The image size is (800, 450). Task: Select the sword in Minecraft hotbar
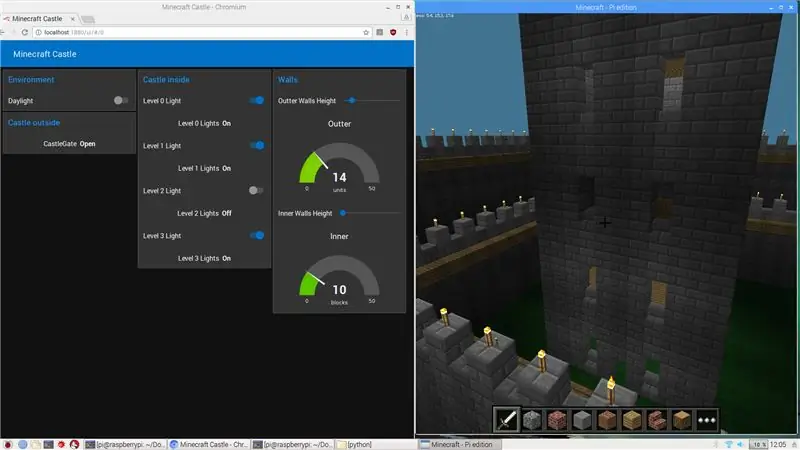pyautogui.click(x=507, y=420)
